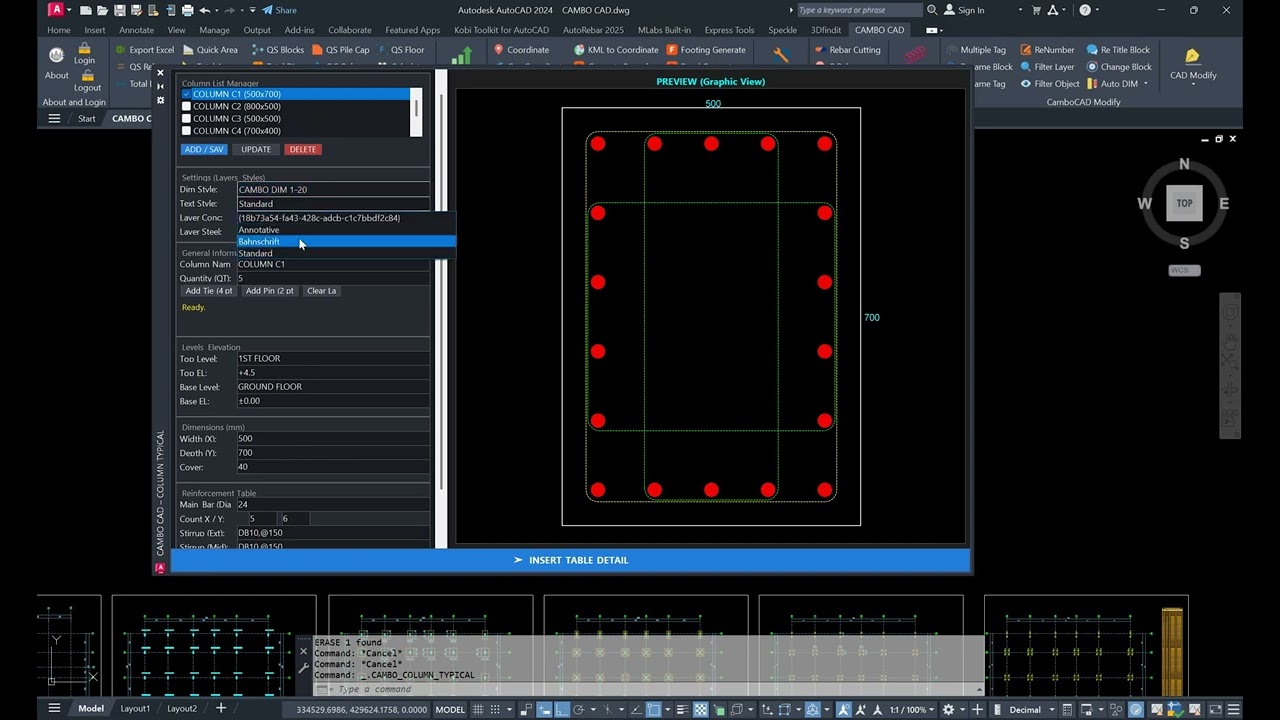Switch to the Express Tools tab
The image size is (1280, 720).
click(729, 30)
